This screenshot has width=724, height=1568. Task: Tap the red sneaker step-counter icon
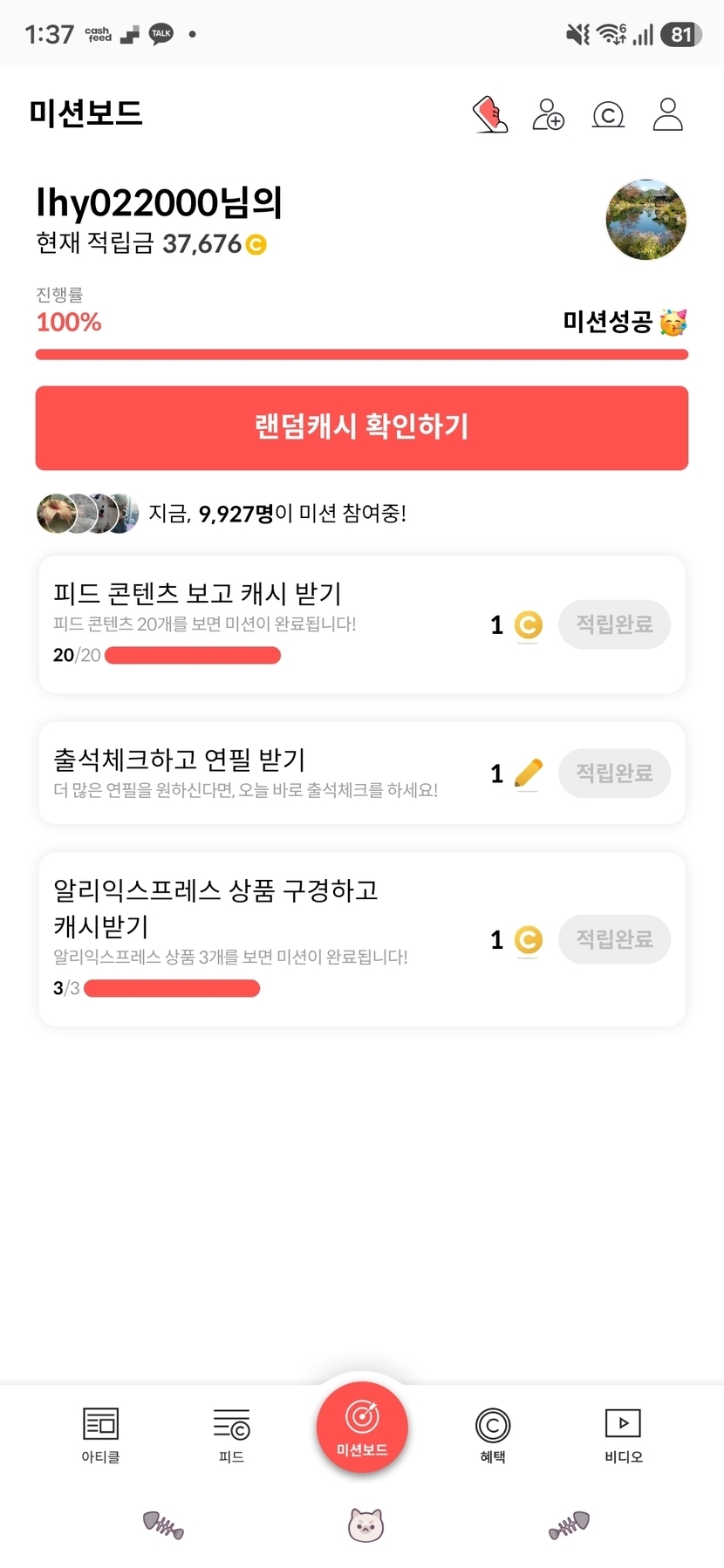point(490,114)
